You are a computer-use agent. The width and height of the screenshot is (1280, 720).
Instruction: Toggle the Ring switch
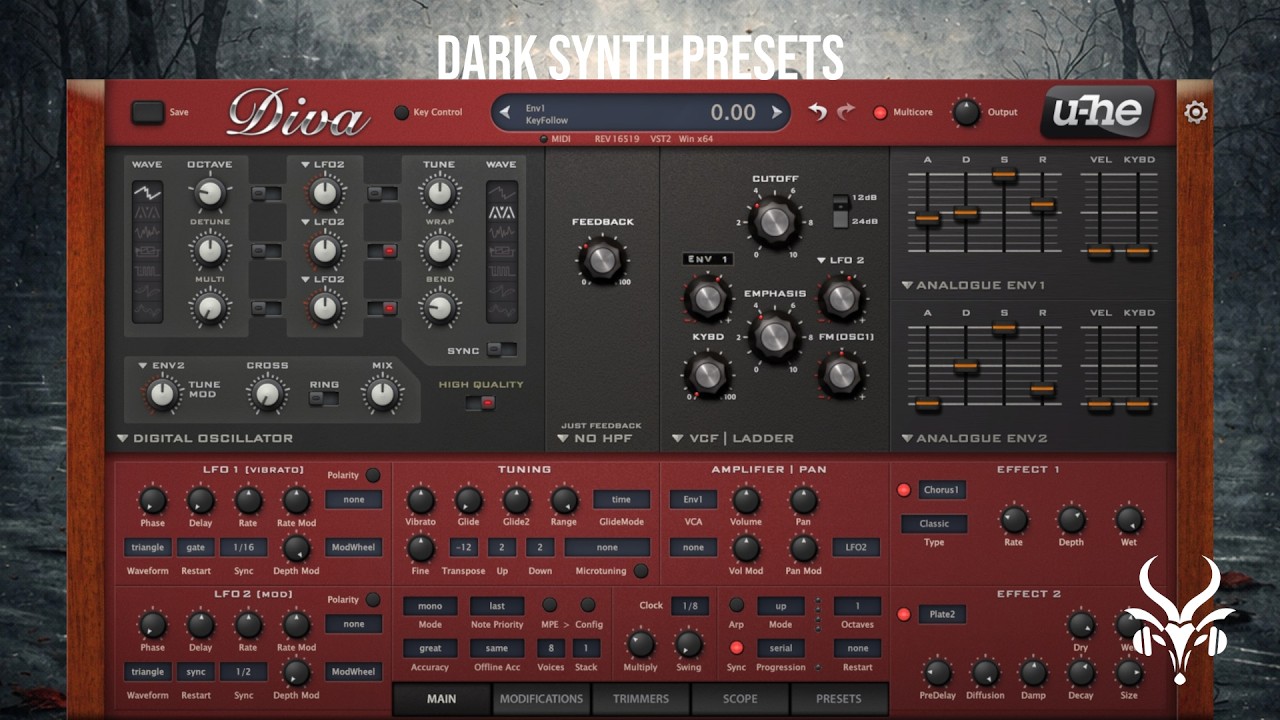[324, 398]
